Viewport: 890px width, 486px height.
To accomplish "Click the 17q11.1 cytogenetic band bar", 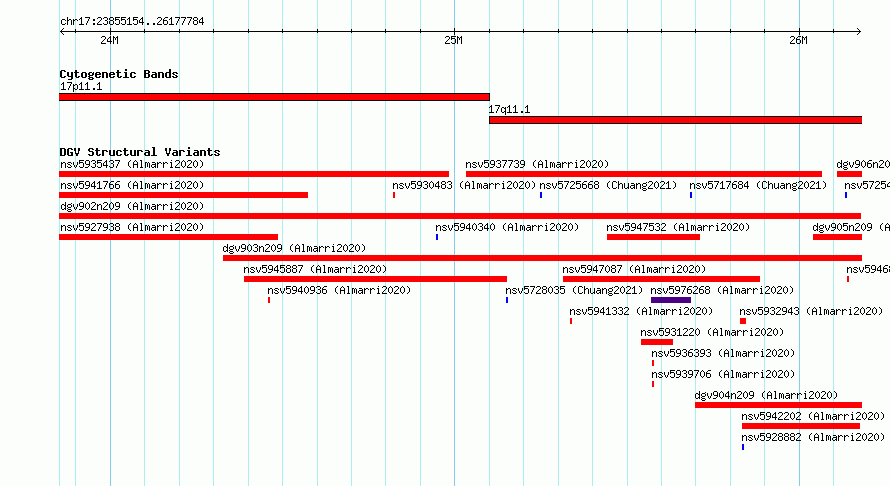I will 675,120.
